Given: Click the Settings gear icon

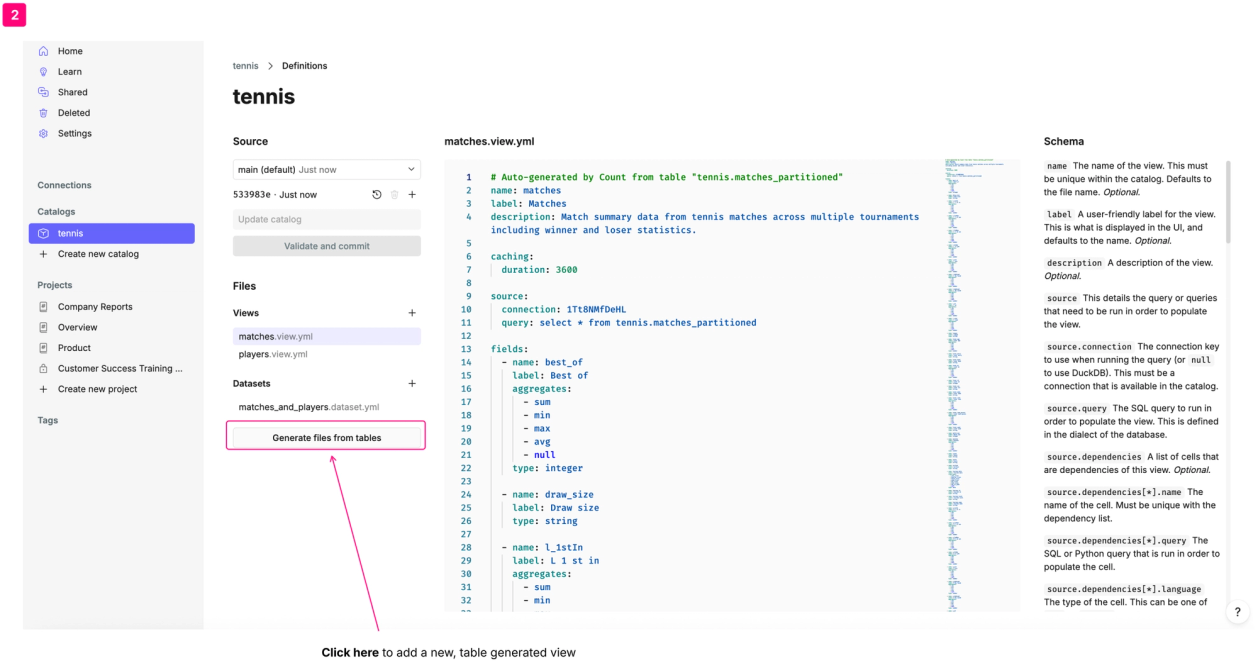Looking at the screenshot, I should coord(43,133).
